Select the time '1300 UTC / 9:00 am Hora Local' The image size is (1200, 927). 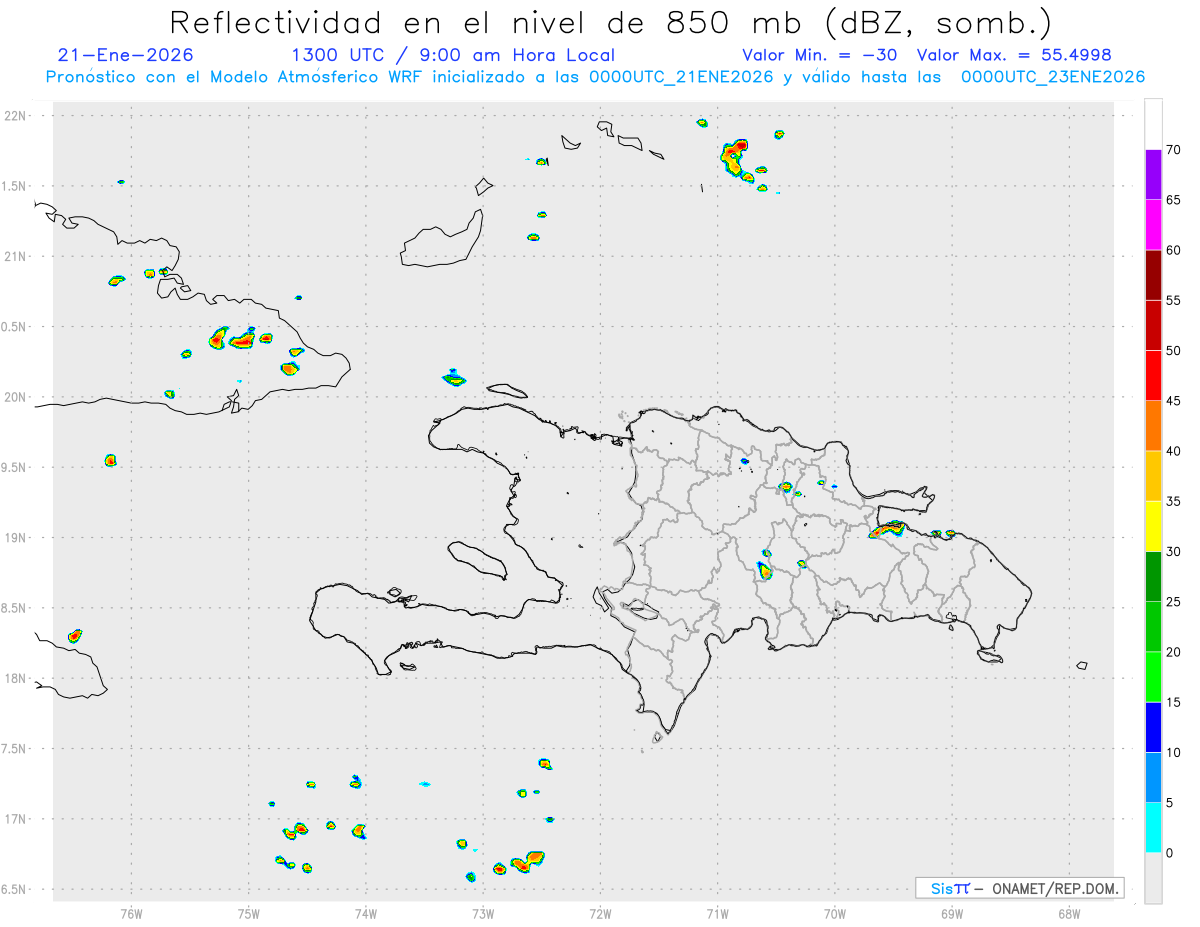point(453,55)
